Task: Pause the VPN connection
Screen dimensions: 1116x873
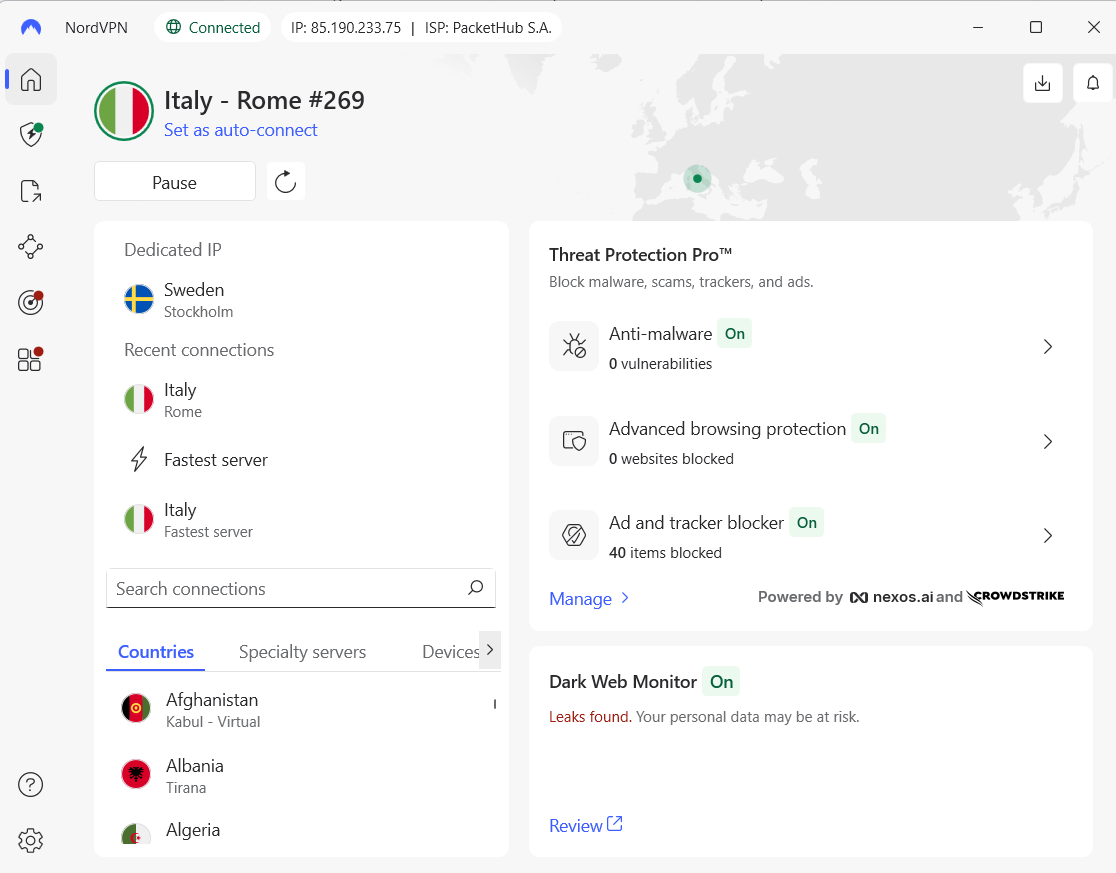Action: point(174,182)
